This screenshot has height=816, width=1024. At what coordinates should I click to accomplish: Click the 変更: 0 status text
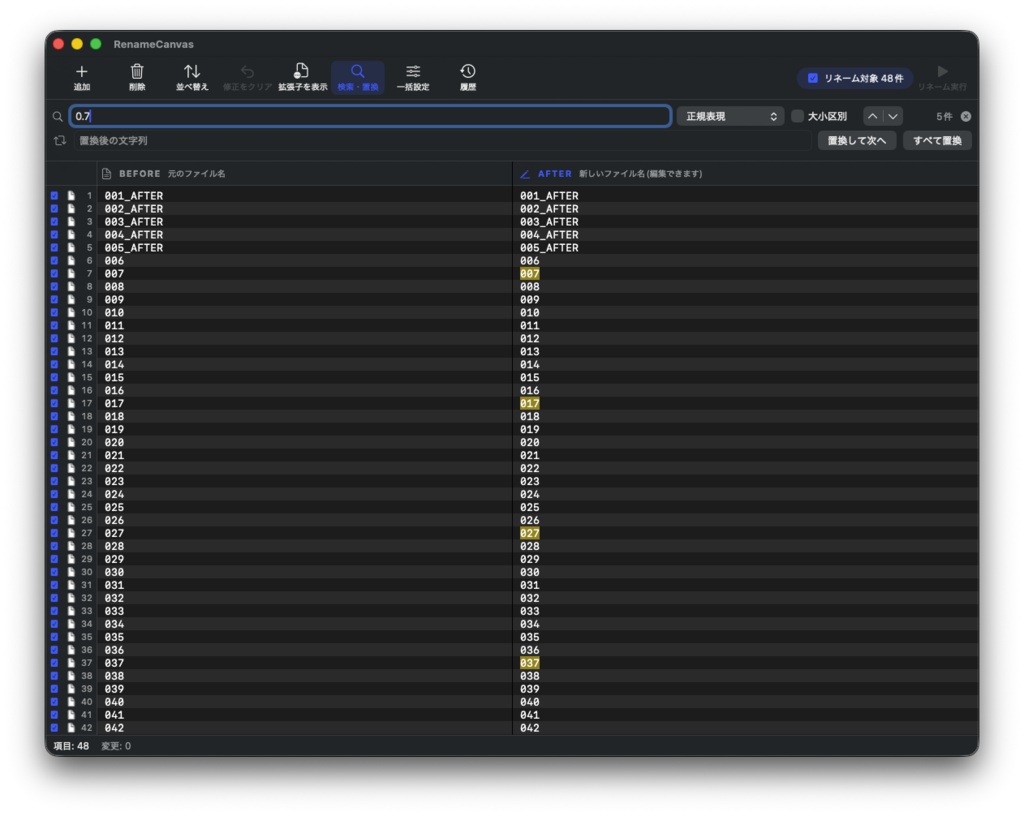pos(116,746)
